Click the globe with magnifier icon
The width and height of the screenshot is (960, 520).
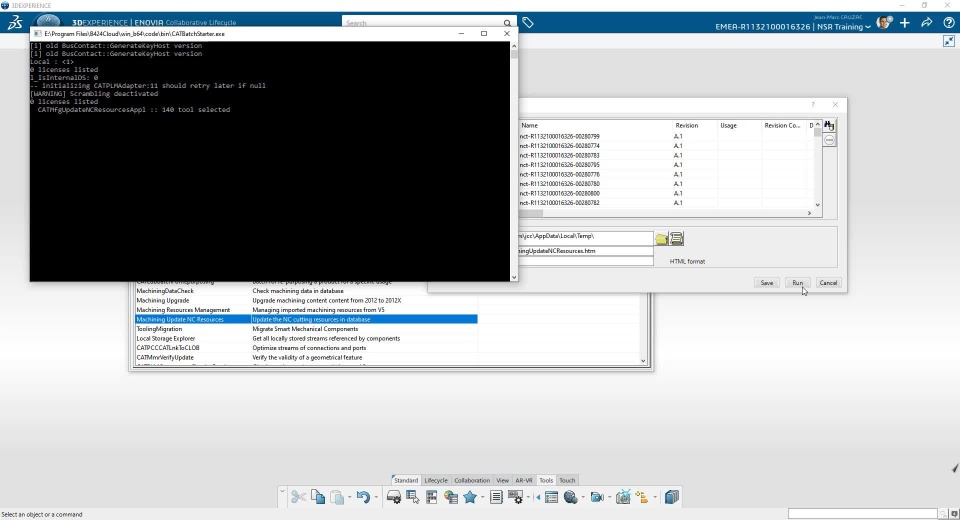pos(571,497)
